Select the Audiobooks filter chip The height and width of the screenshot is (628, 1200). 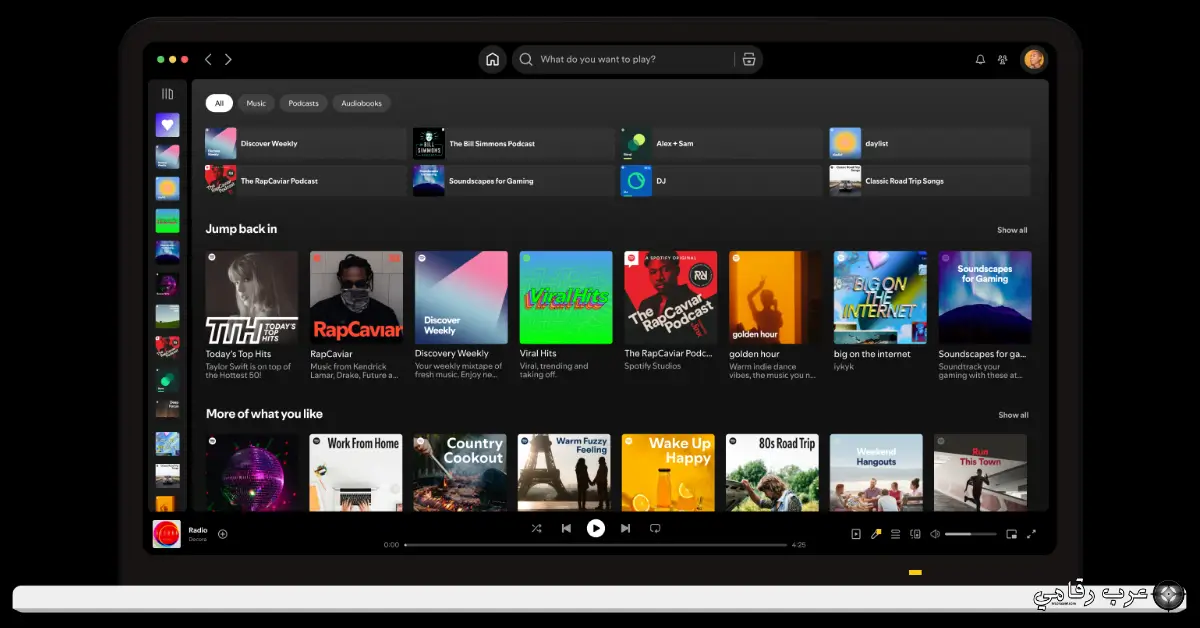pos(361,103)
